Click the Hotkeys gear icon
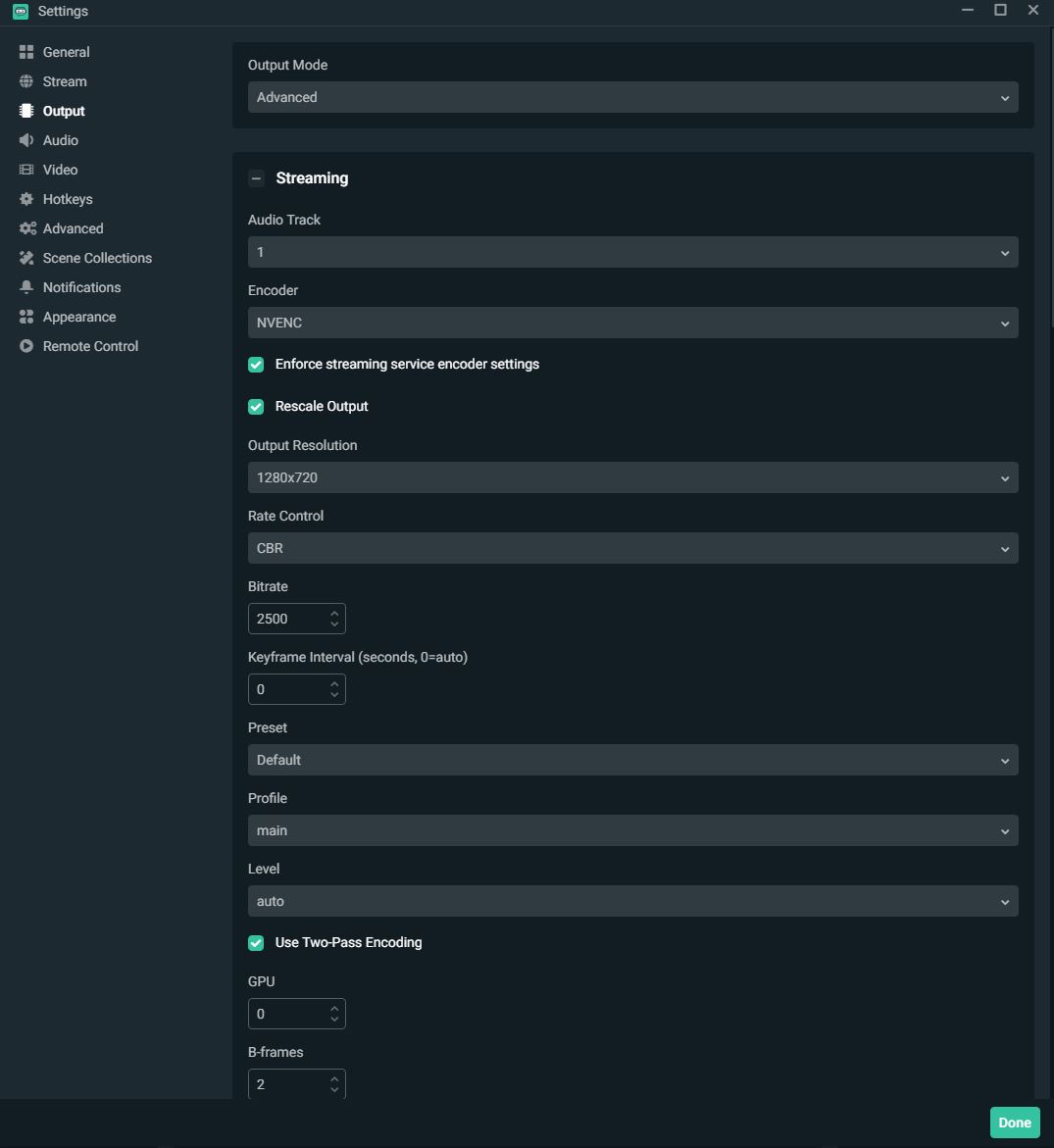 [x=26, y=199]
